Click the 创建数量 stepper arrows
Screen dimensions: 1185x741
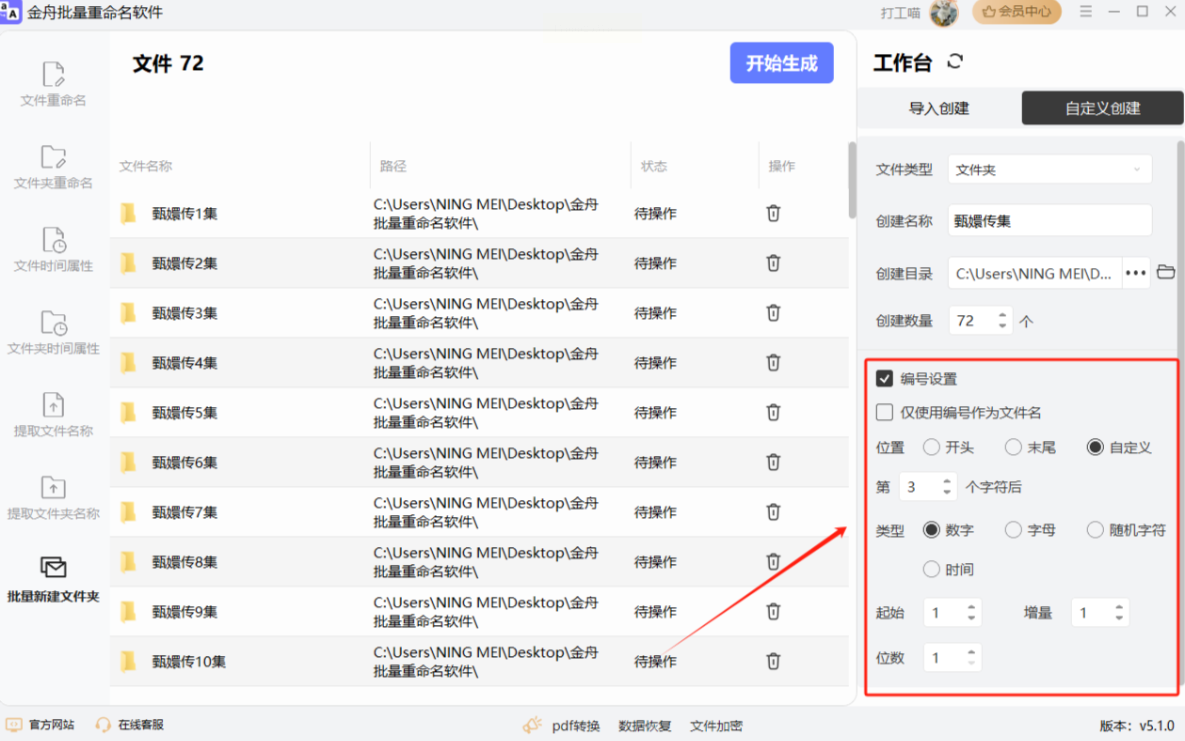pos(1002,321)
